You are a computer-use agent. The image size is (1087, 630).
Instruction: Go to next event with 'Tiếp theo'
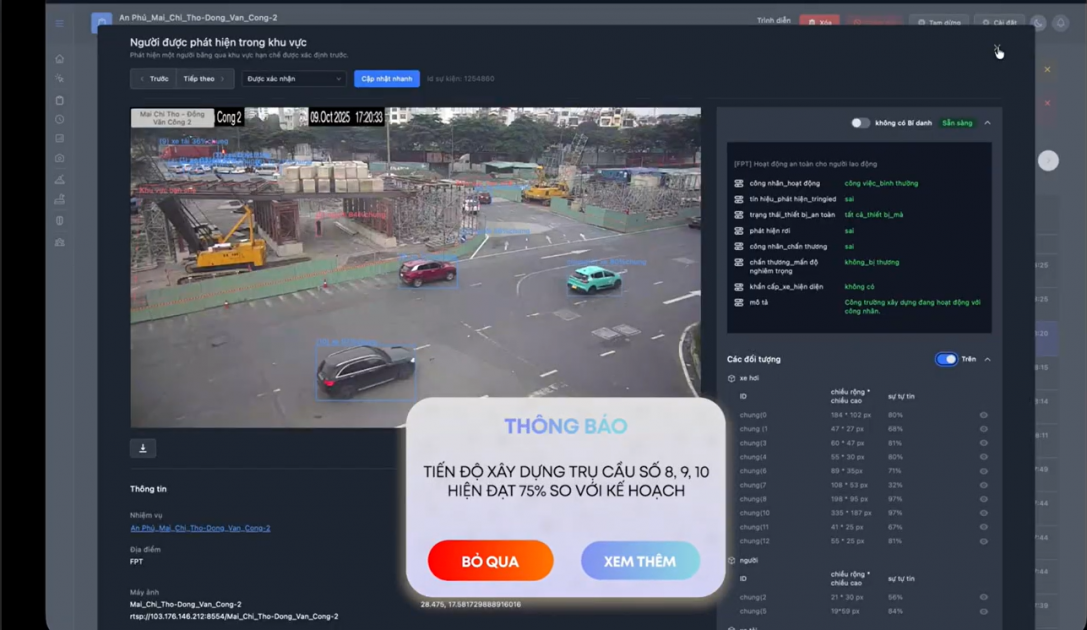coord(204,79)
